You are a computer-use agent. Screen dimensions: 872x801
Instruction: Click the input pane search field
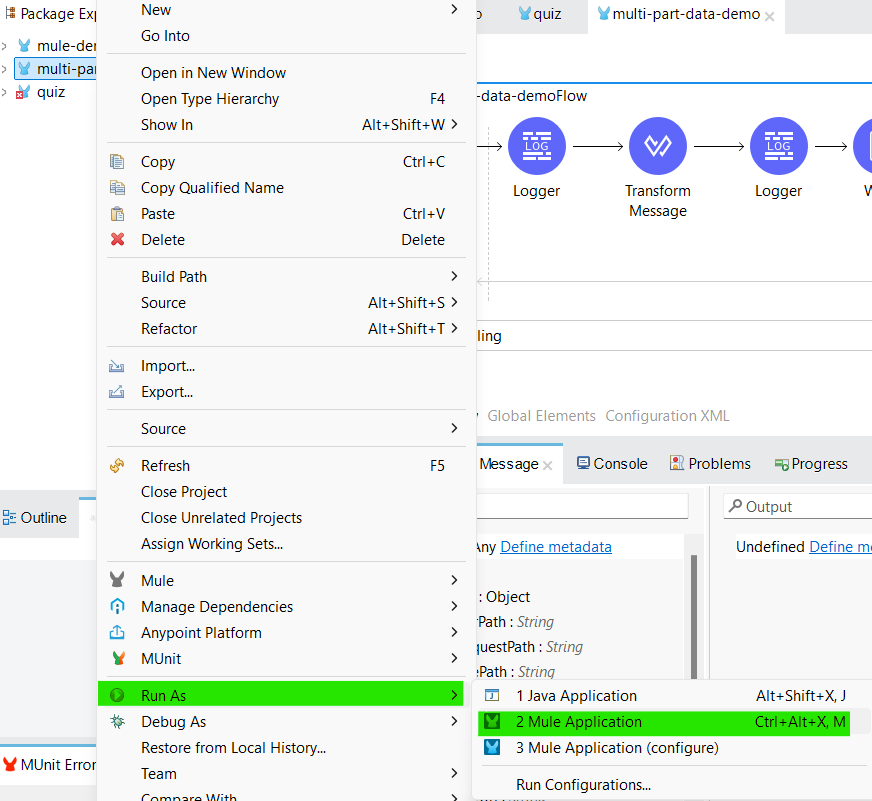point(582,506)
